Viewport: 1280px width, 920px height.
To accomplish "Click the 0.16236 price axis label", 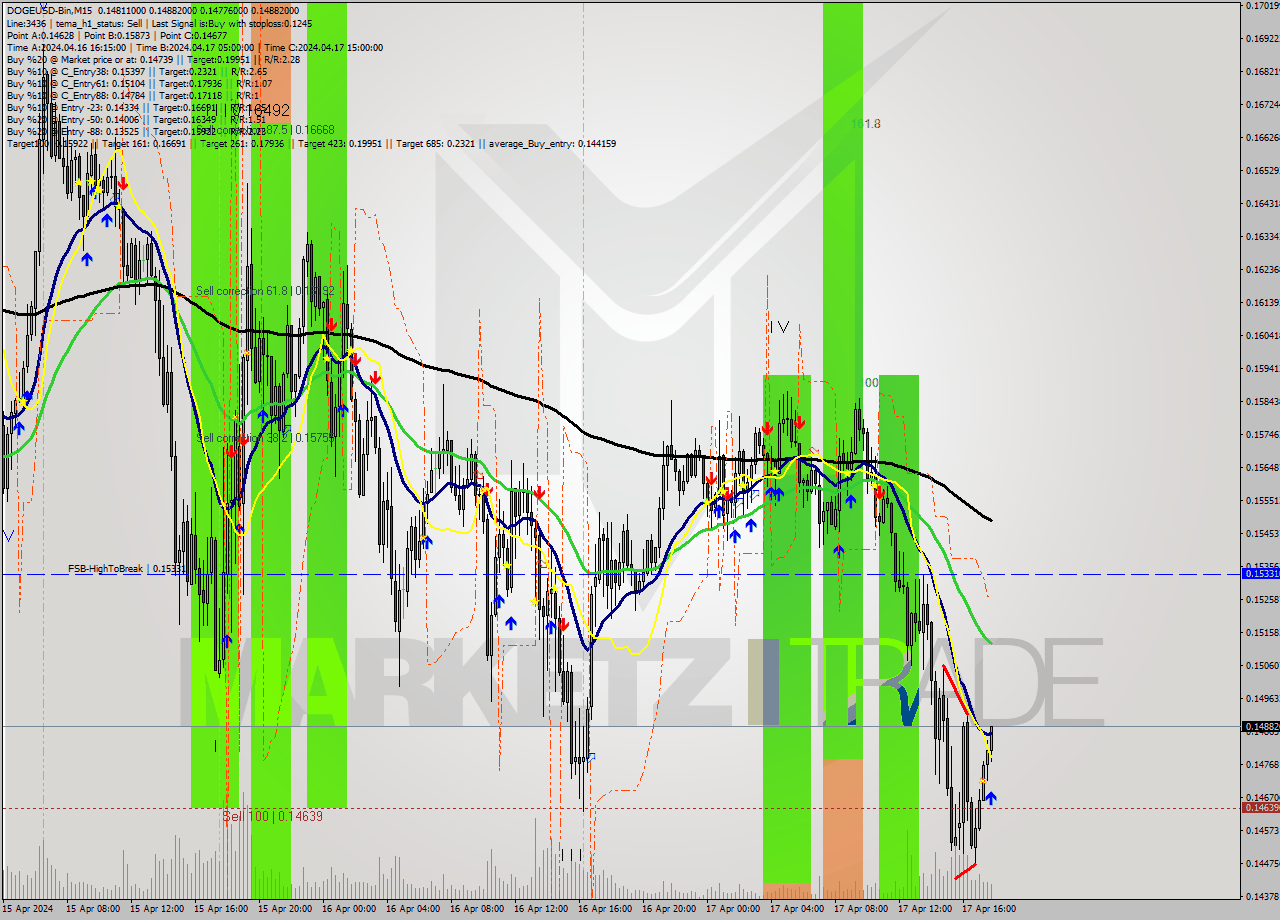I will click(x=1262, y=269).
